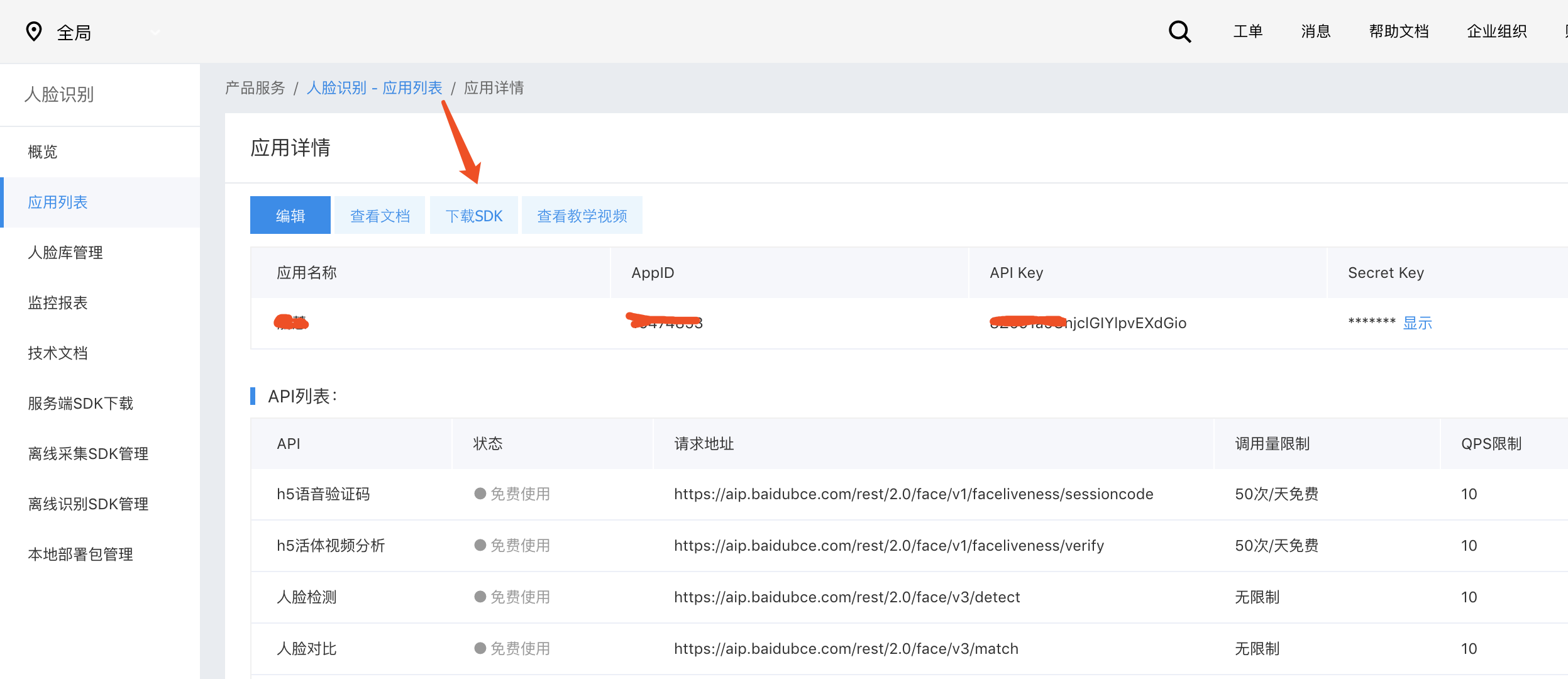Click the 下载SDK button
Screen dimensions: 1568x679
[x=474, y=215]
